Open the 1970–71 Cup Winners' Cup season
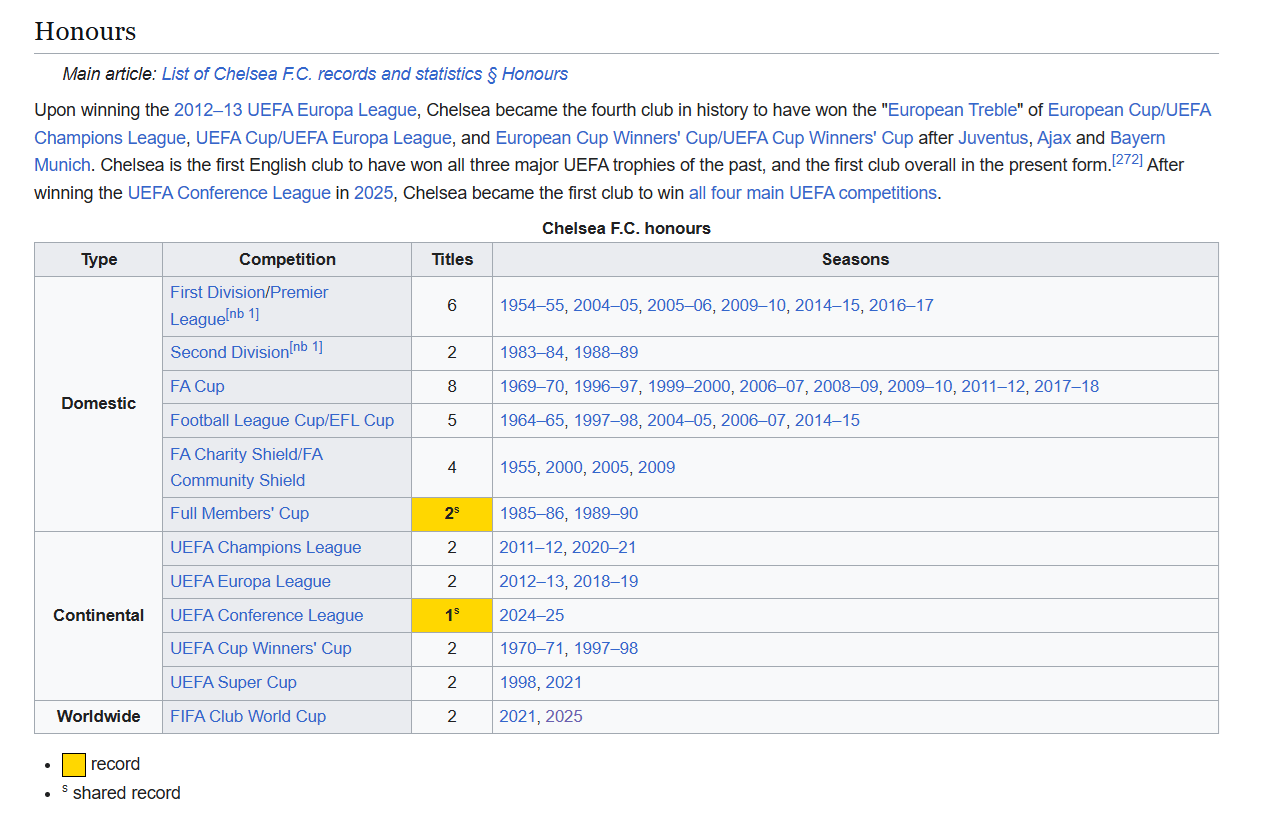Screen dimensions: 1268x816 (532, 649)
